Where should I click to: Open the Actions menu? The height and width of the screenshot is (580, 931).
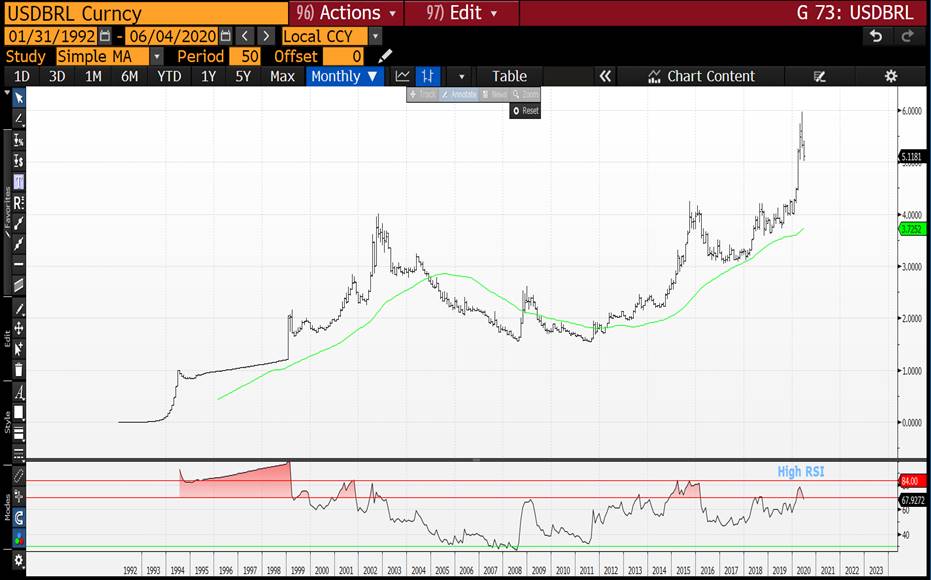click(346, 13)
